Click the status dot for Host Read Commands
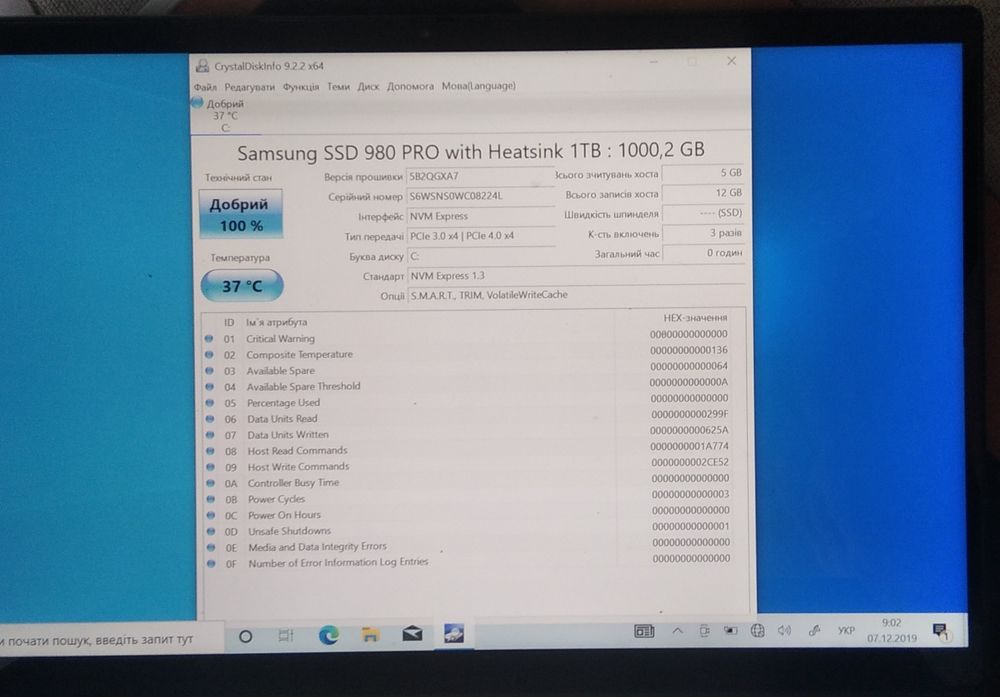 (210, 451)
